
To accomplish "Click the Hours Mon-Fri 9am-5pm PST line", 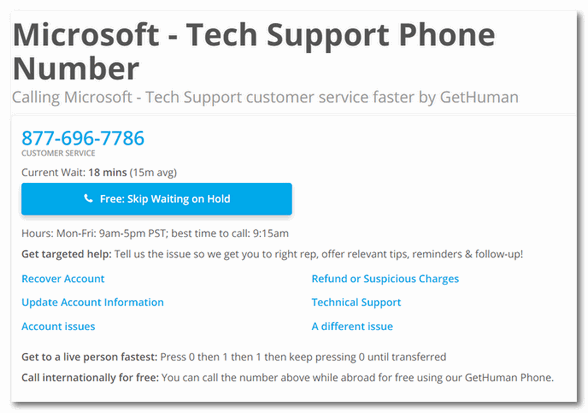I will coord(93,233).
